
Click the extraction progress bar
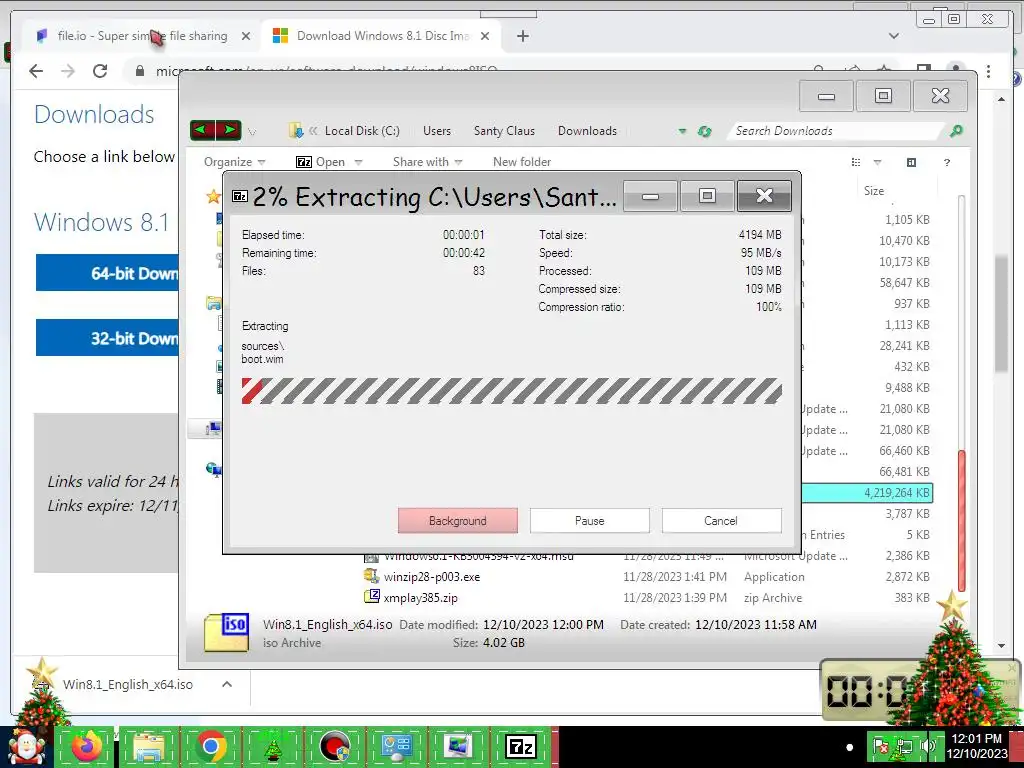coord(511,391)
